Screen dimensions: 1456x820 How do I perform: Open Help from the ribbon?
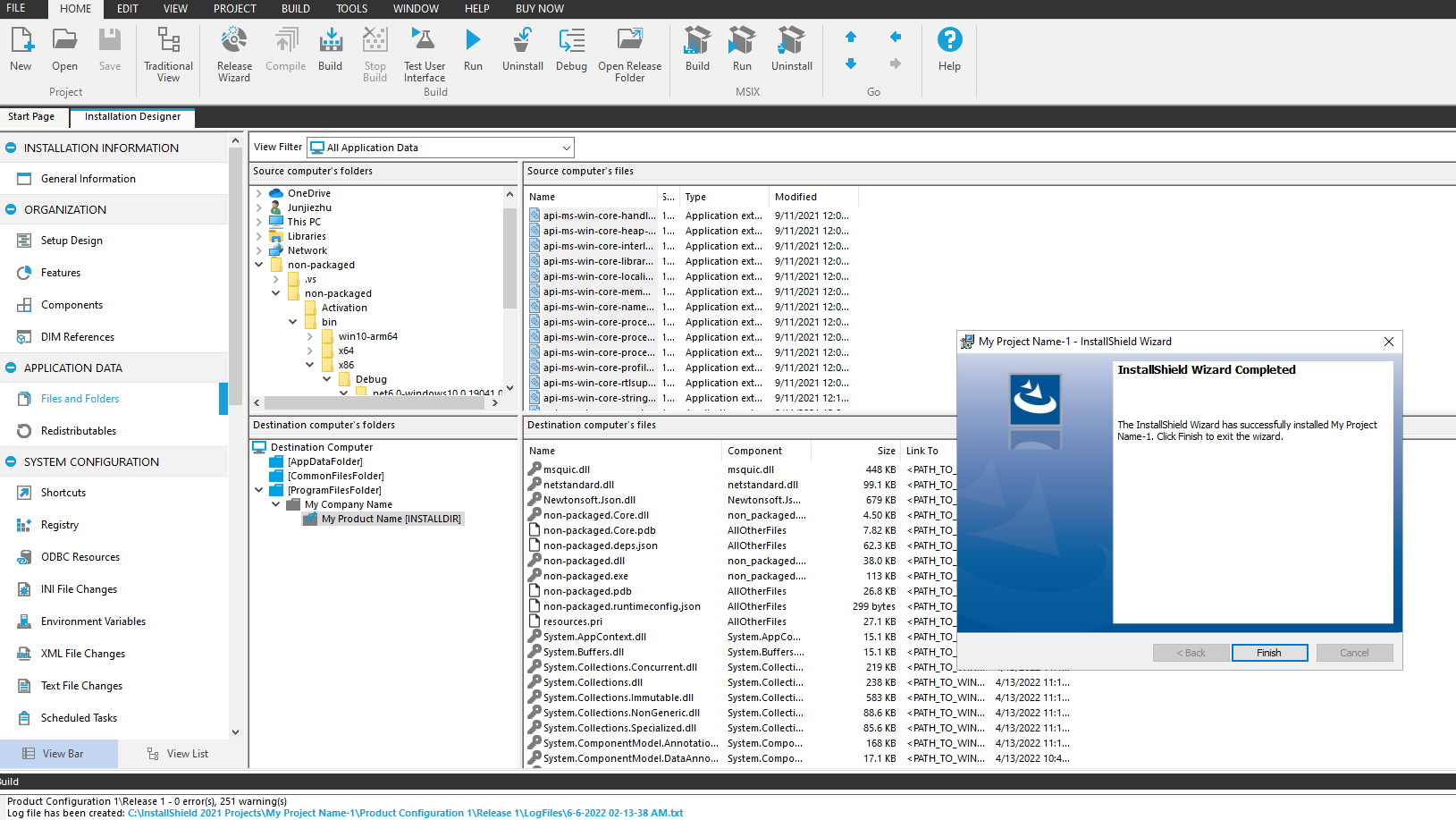(949, 50)
